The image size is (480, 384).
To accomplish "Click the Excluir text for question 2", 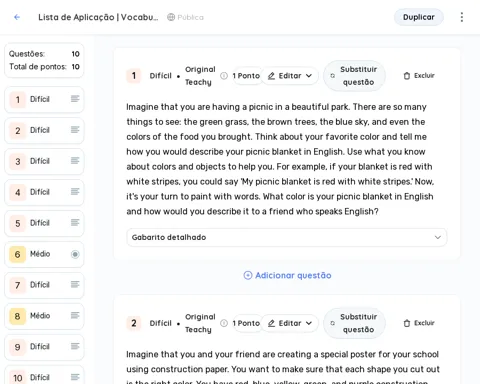I will click(x=424, y=323).
